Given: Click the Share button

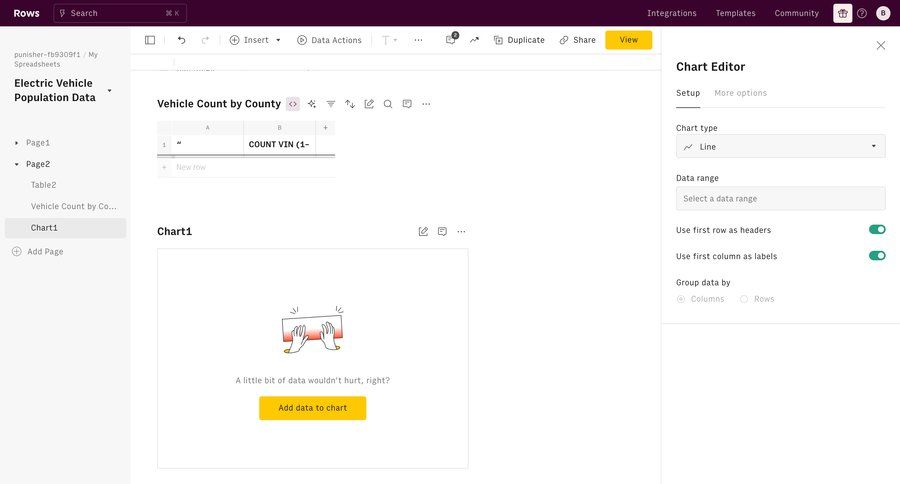Looking at the screenshot, I should (577, 40).
